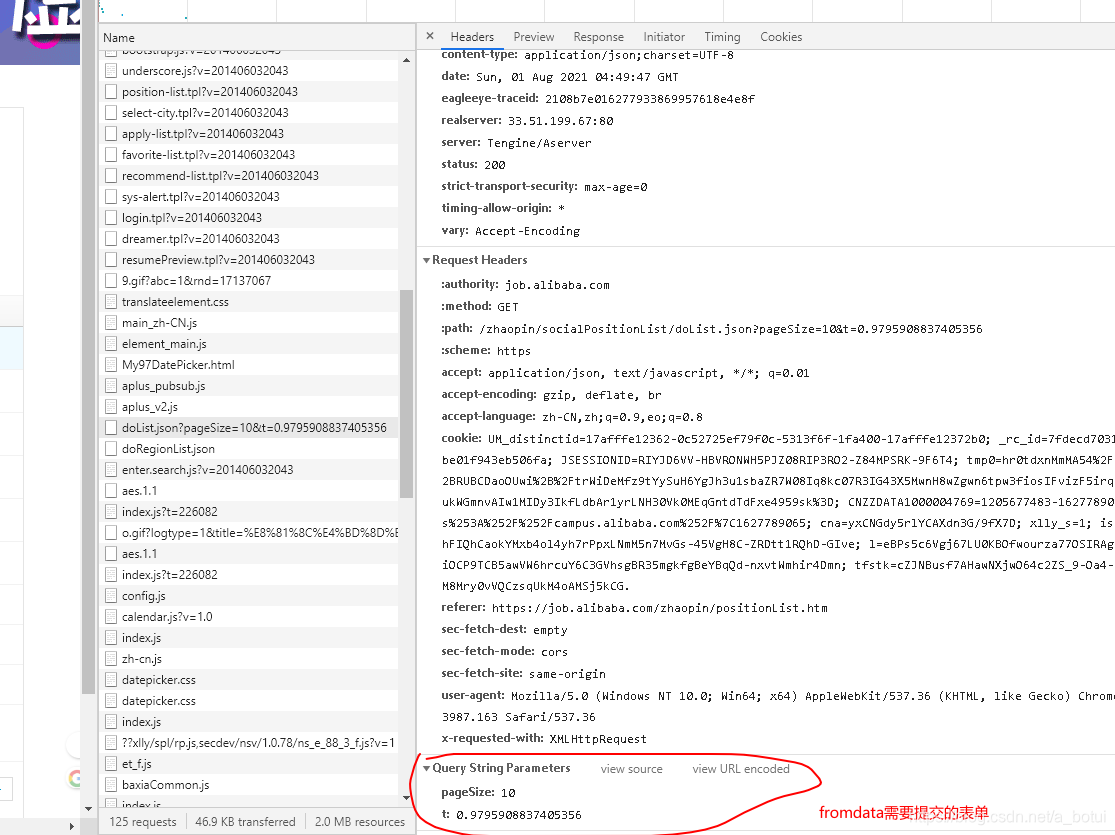Select the dreamer.tpl request
Image resolution: width=1115 pixels, height=835 pixels.
[249, 238]
